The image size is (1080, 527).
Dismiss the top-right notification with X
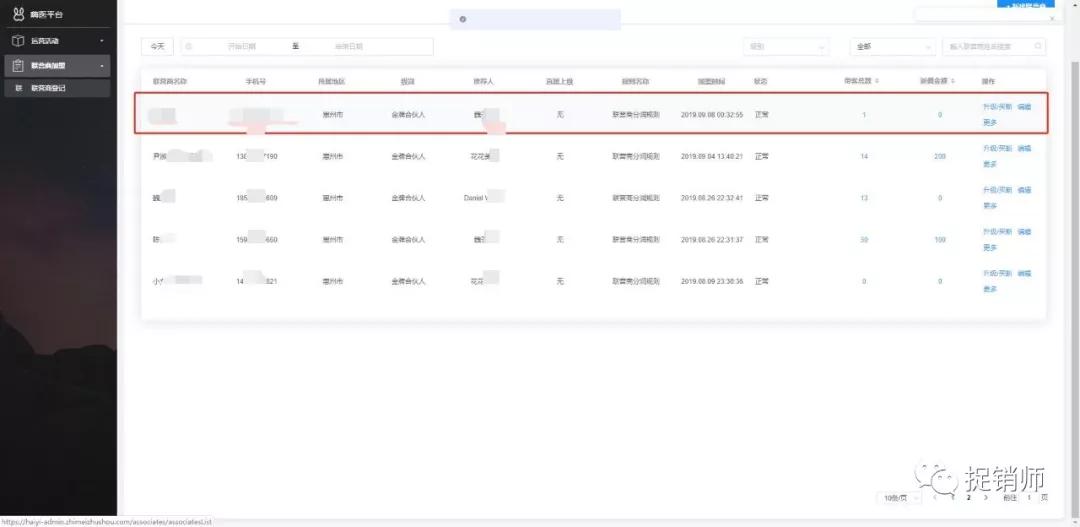[x=1051, y=18]
